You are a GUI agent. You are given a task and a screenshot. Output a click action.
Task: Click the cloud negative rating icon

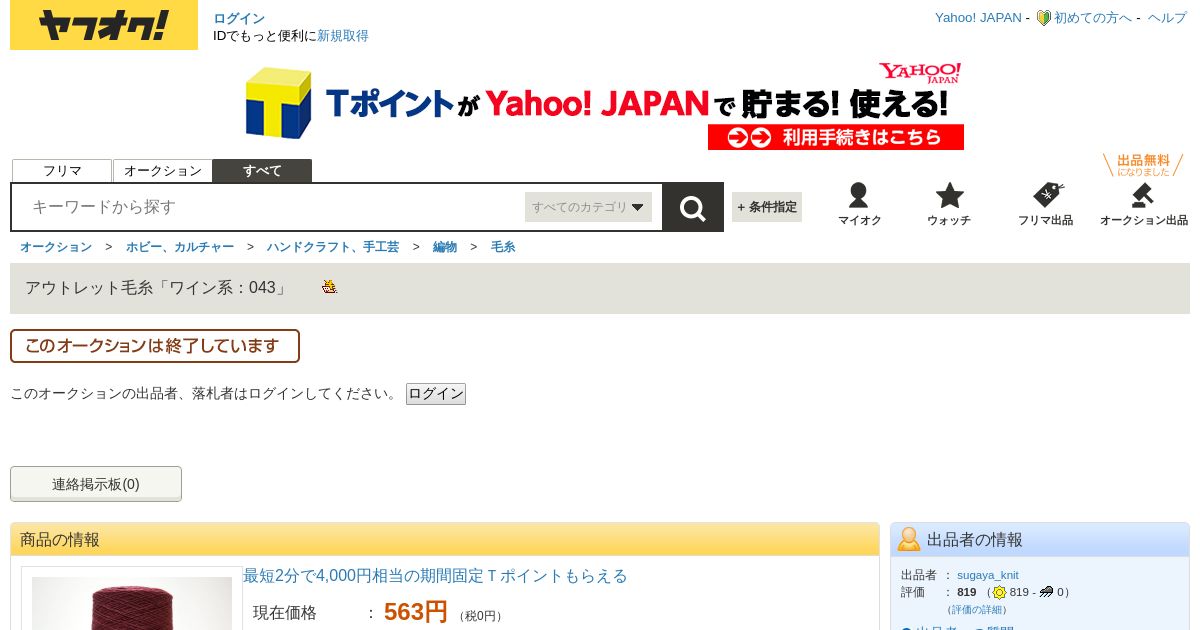1046,592
